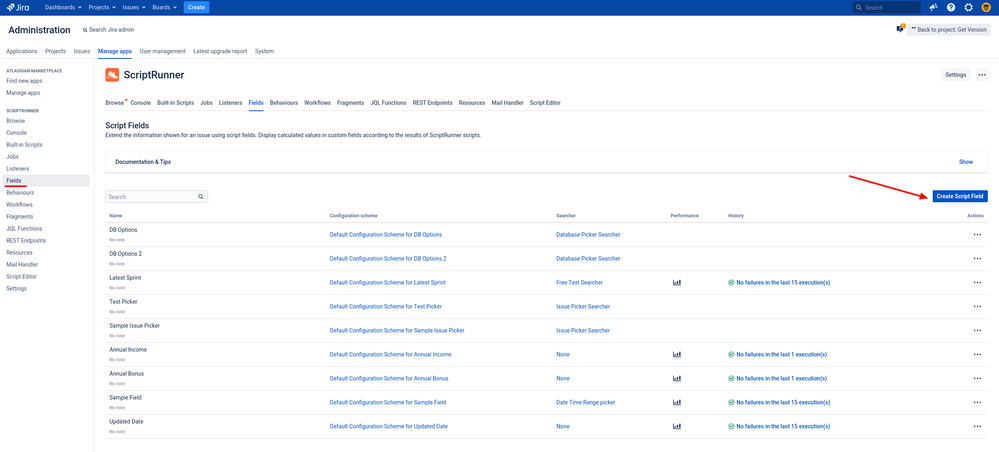Open the help question mark icon
The width and height of the screenshot is (999, 452).
point(951,7)
